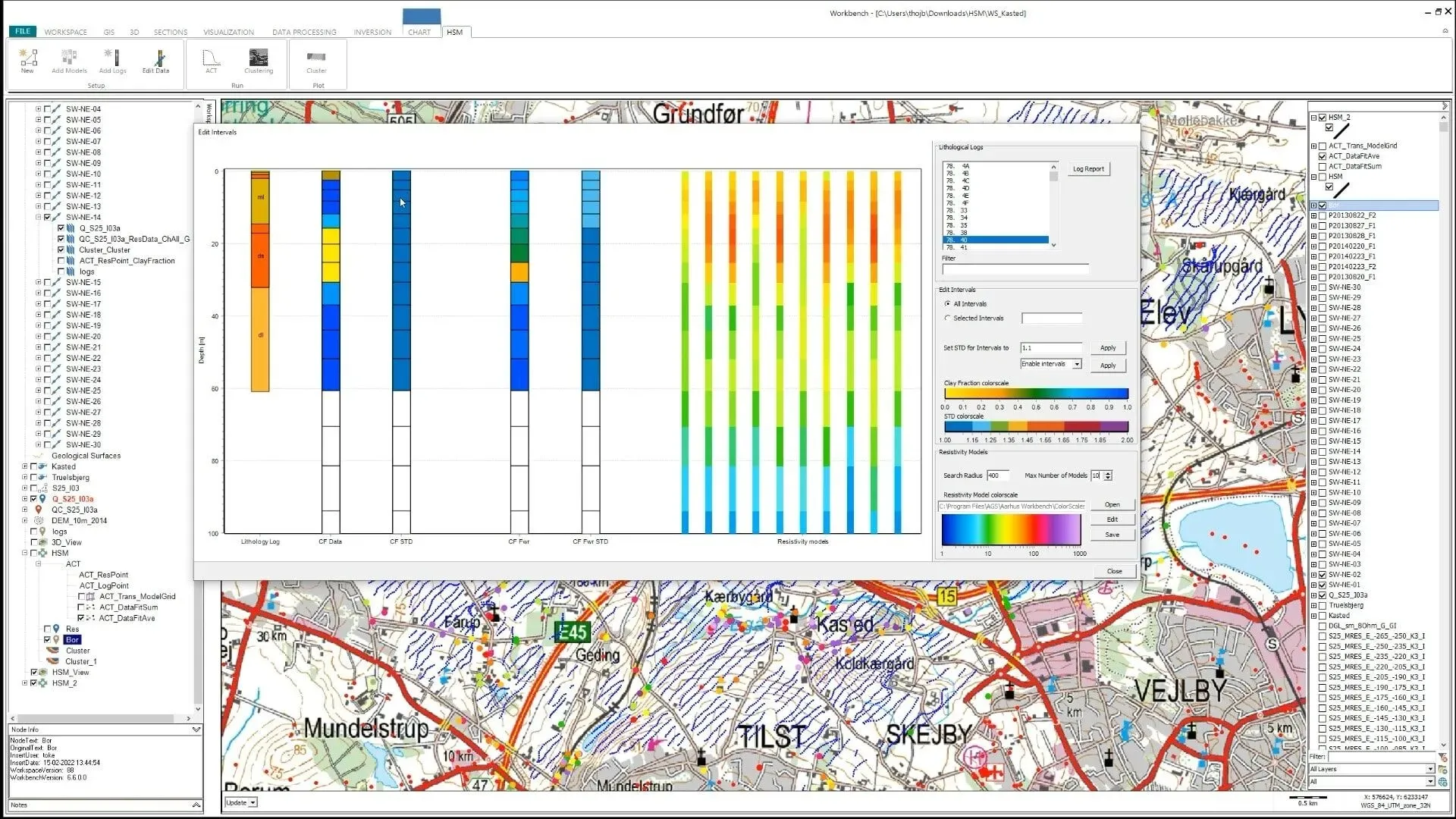Run the Clustering tool icon
This screenshot has height=819, width=1456.
[x=259, y=58]
